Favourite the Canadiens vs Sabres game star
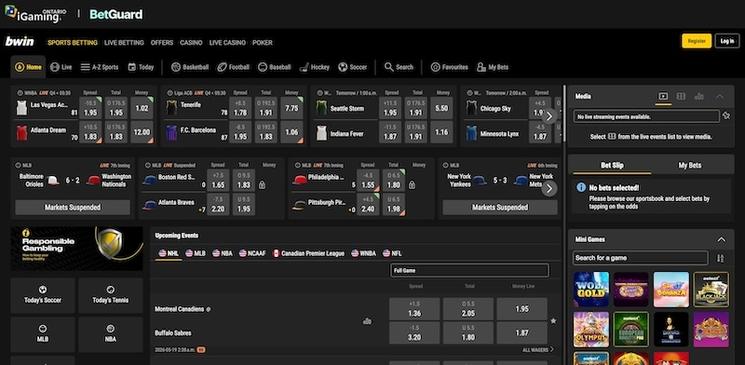Image resolution: width=745 pixels, height=365 pixels. click(x=554, y=321)
